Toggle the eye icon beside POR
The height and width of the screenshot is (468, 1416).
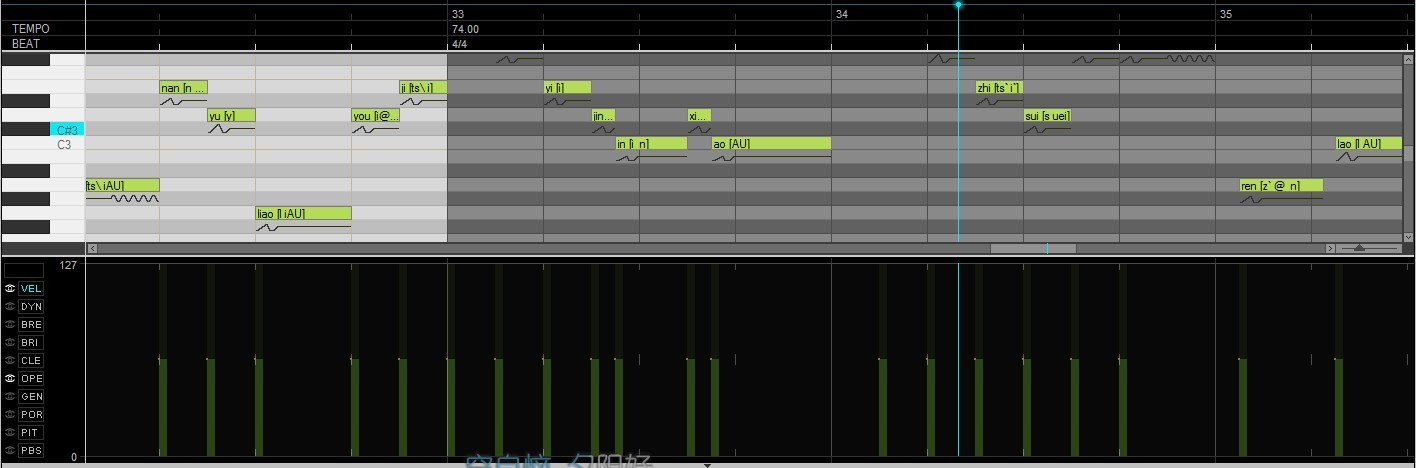click(10, 414)
